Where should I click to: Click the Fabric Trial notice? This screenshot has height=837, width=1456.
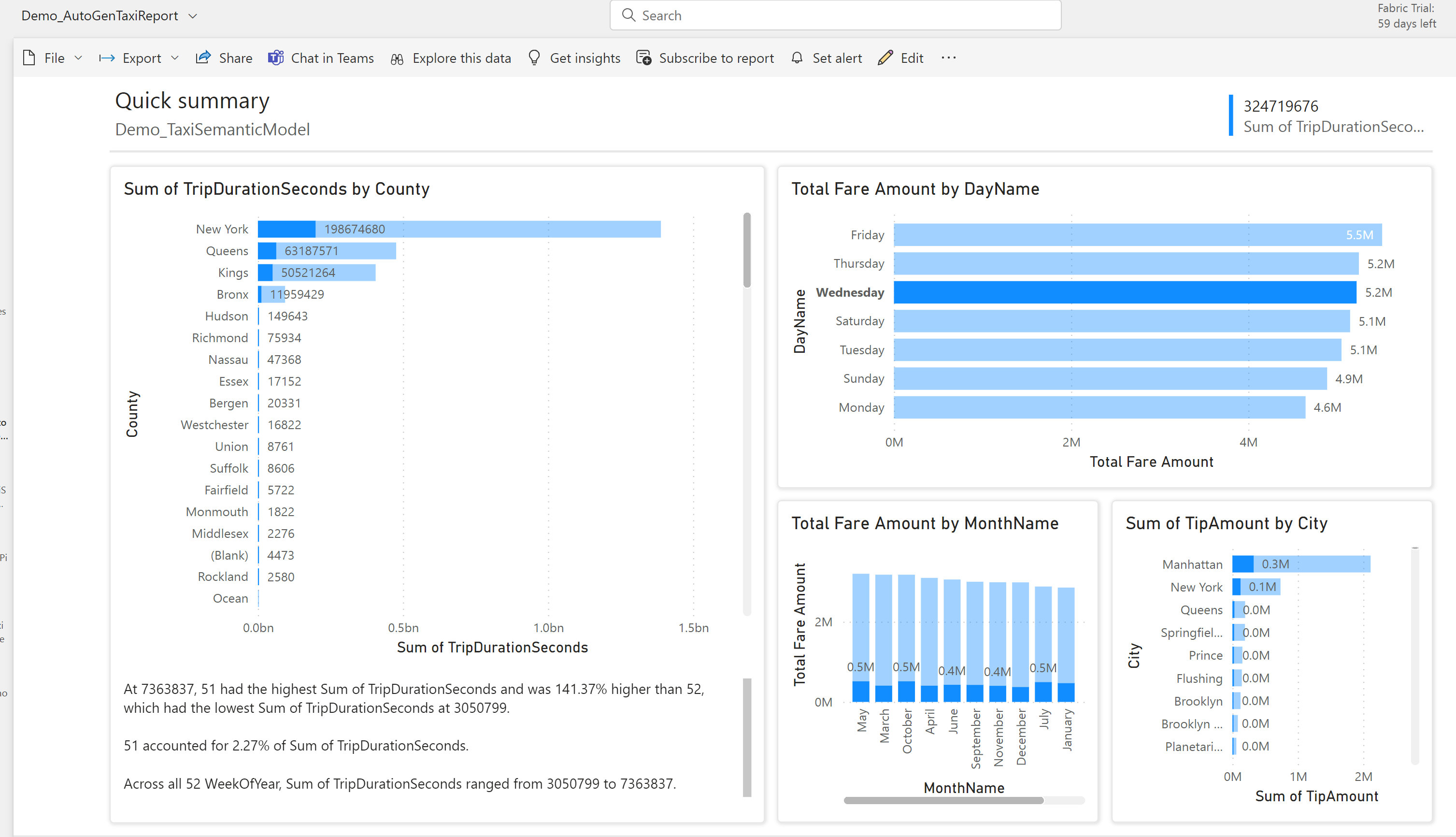point(1406,16)
